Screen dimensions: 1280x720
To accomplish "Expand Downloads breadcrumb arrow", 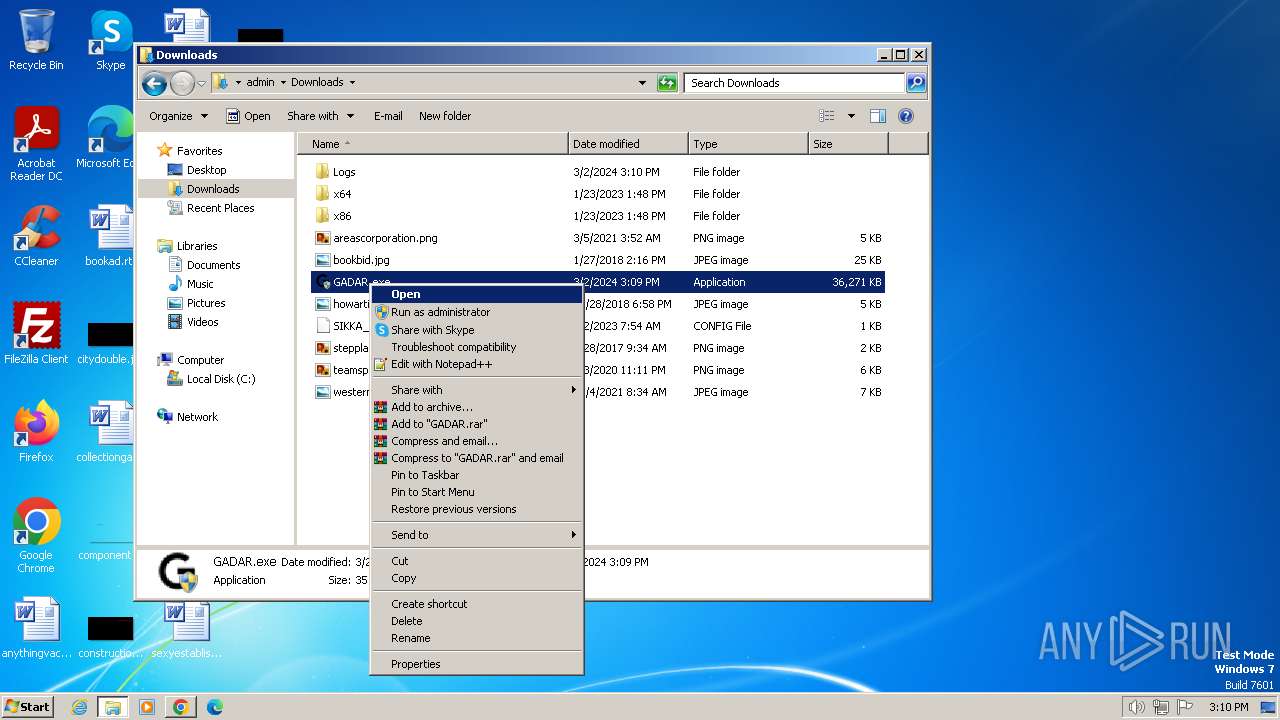I will (352, 83).
